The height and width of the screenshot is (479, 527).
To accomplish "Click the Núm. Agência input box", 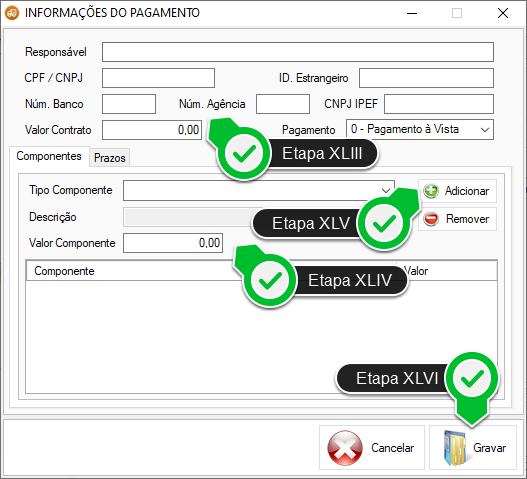I will pyautogui.click(x=283, y=104).
